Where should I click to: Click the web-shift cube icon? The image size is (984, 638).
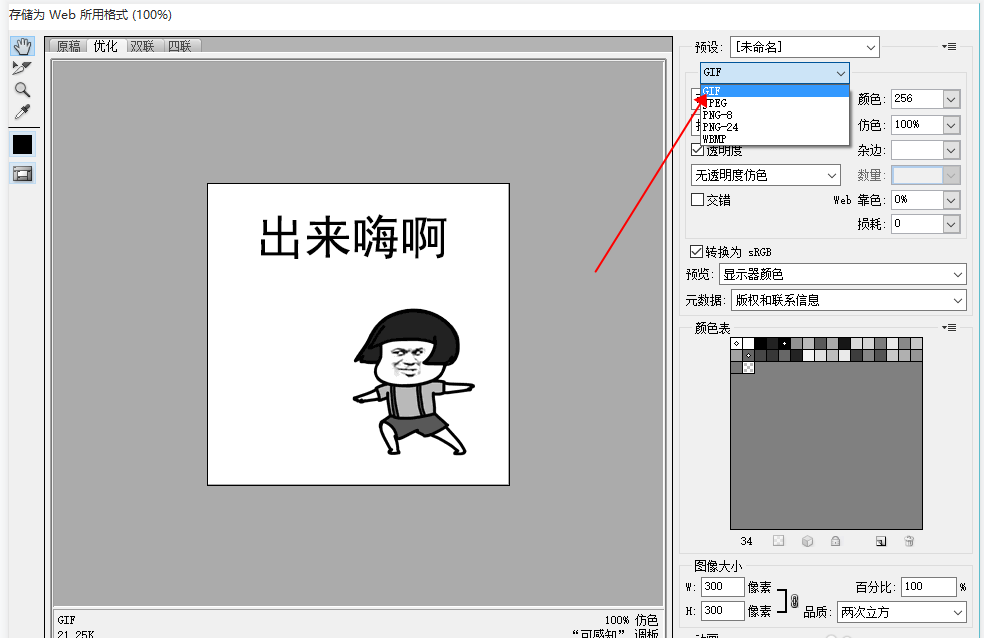pos(808,541)
